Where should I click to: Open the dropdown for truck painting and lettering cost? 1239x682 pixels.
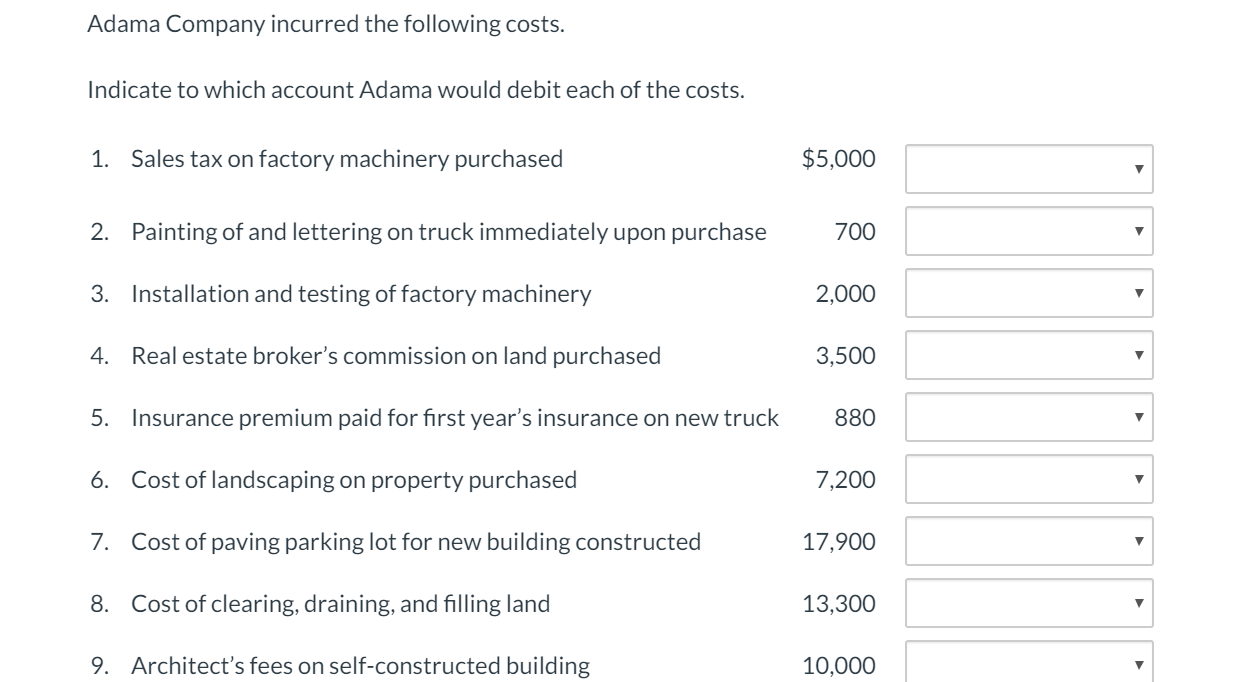pyautogui.click(x=1027, y=231)
